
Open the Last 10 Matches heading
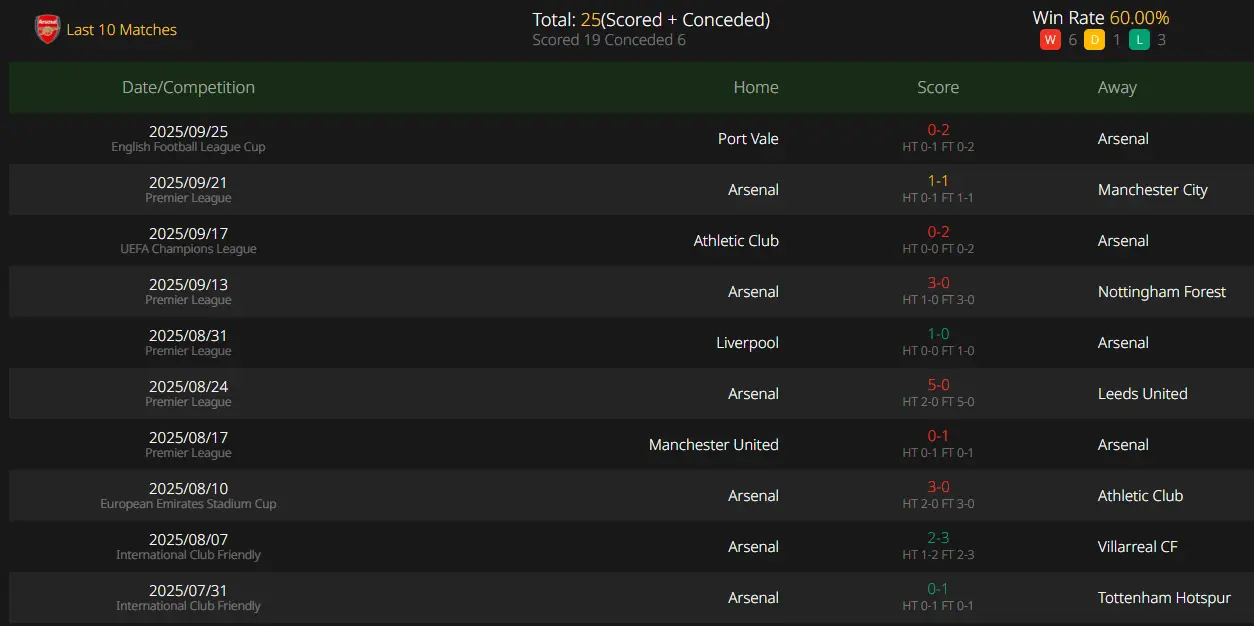pyautogui.click(x=122, y=30)
